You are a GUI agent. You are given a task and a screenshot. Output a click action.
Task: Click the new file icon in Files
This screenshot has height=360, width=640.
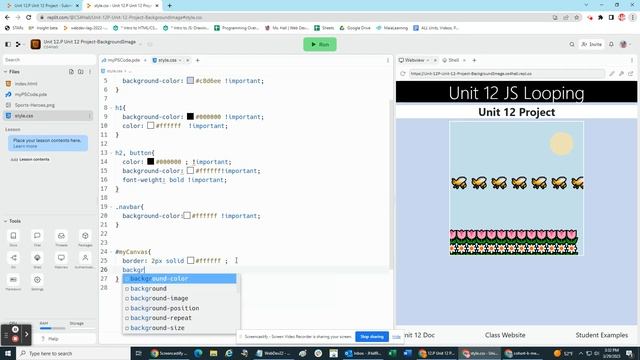(71, 71)
